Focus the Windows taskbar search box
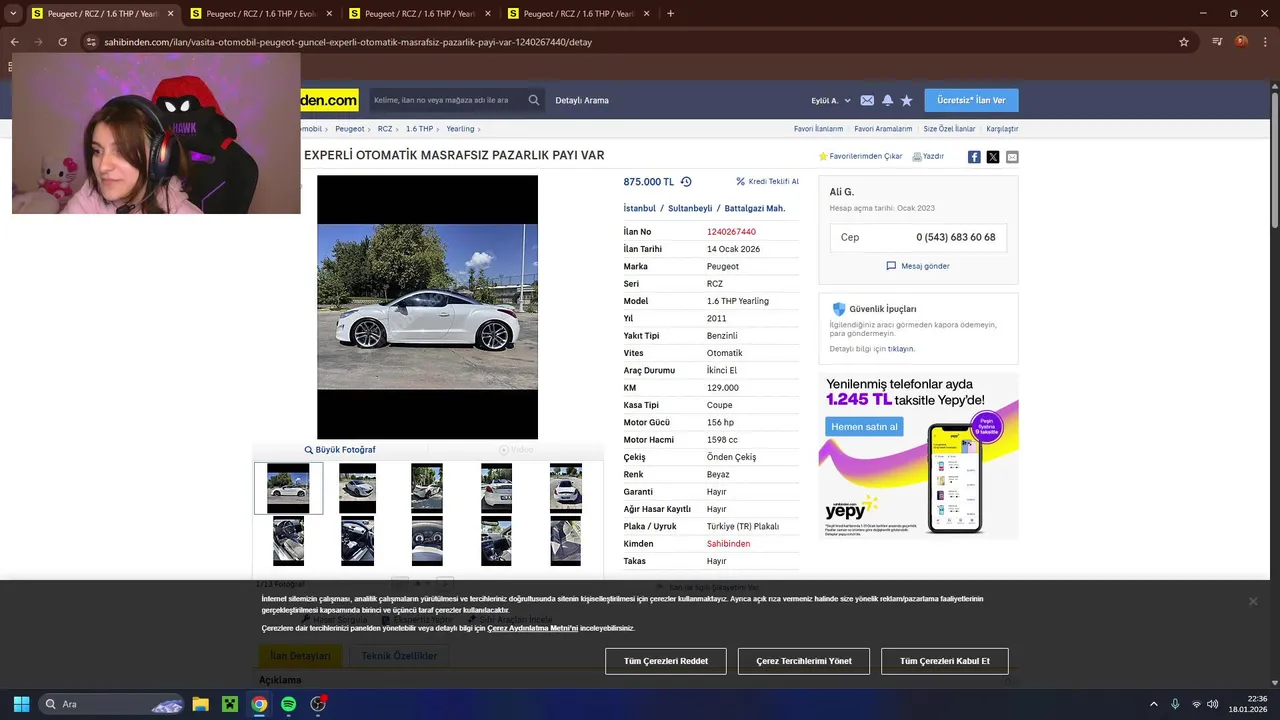This screenshot has height=720, width=1280. pyautogui.click(x=112, y=704)
